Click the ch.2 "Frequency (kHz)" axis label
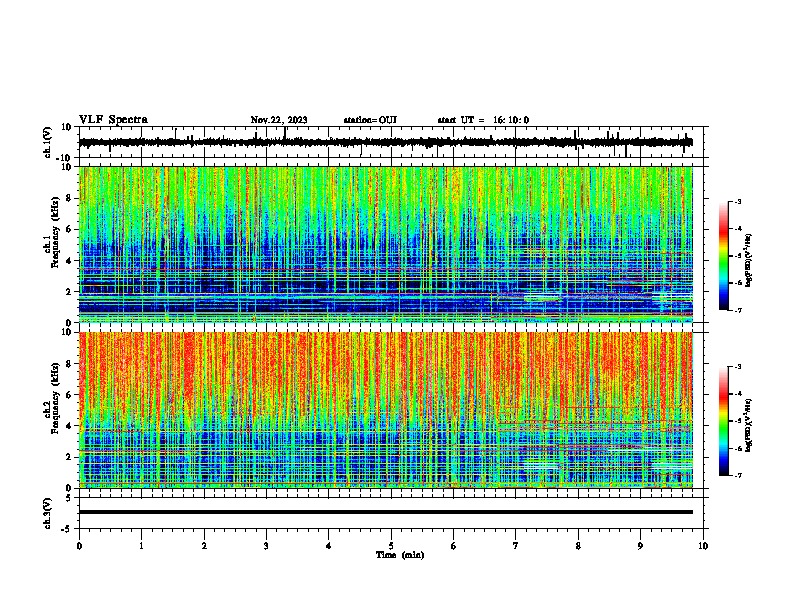792x612 pixels. click(x=55, y=398)
